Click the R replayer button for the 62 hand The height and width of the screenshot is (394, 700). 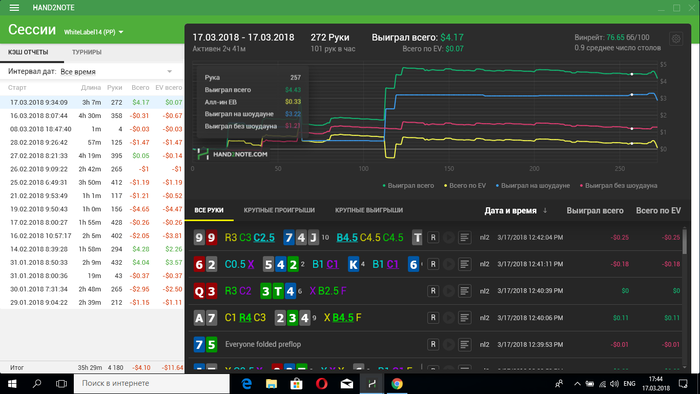click(433, 264)
